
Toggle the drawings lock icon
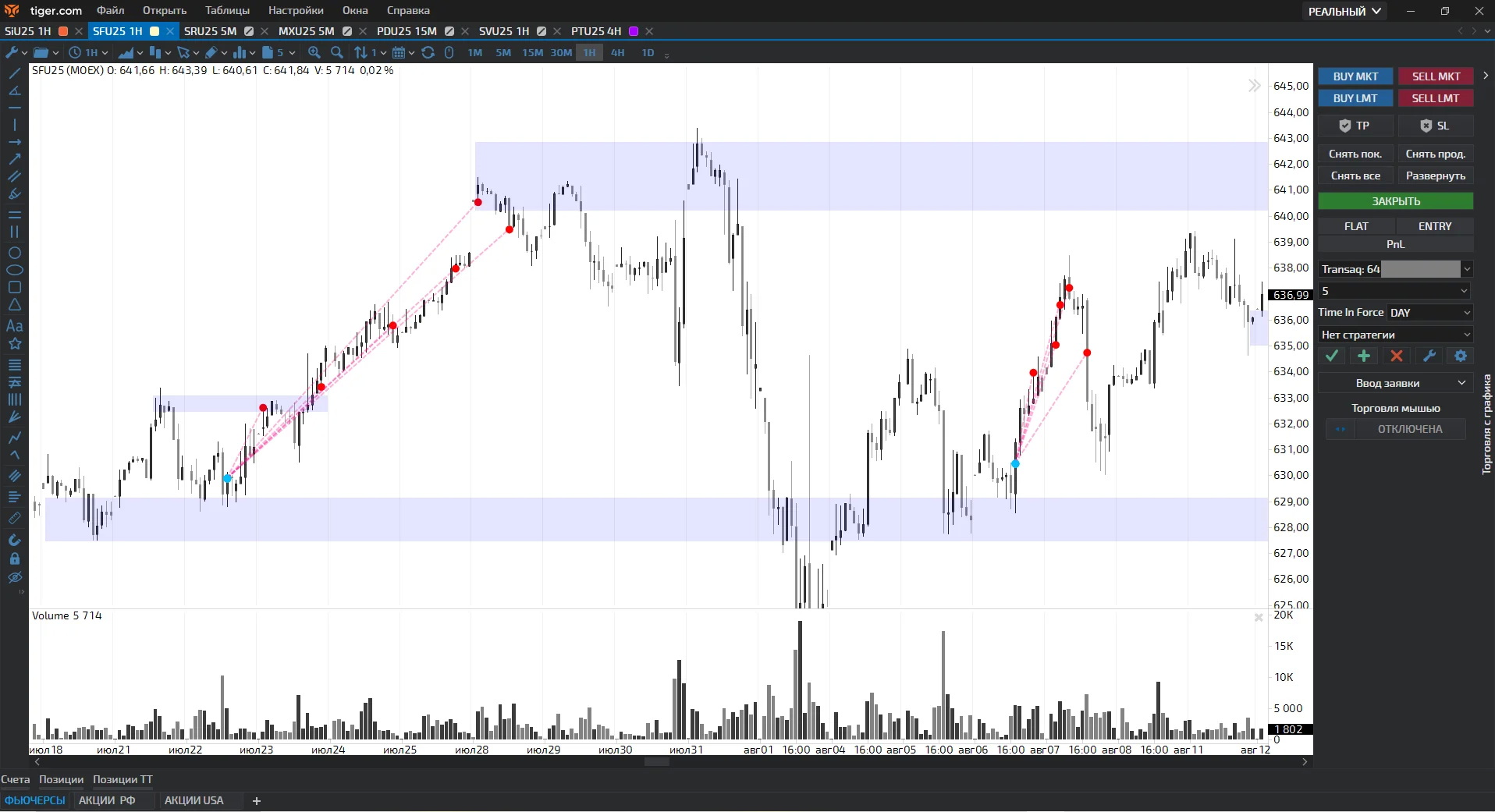(14, 558)
